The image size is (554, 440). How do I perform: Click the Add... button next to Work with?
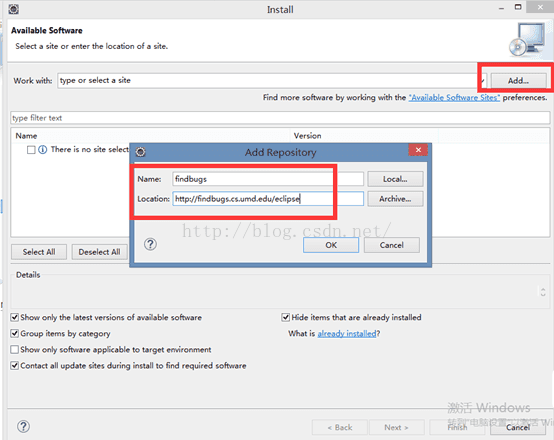click(x=518, y=81)
